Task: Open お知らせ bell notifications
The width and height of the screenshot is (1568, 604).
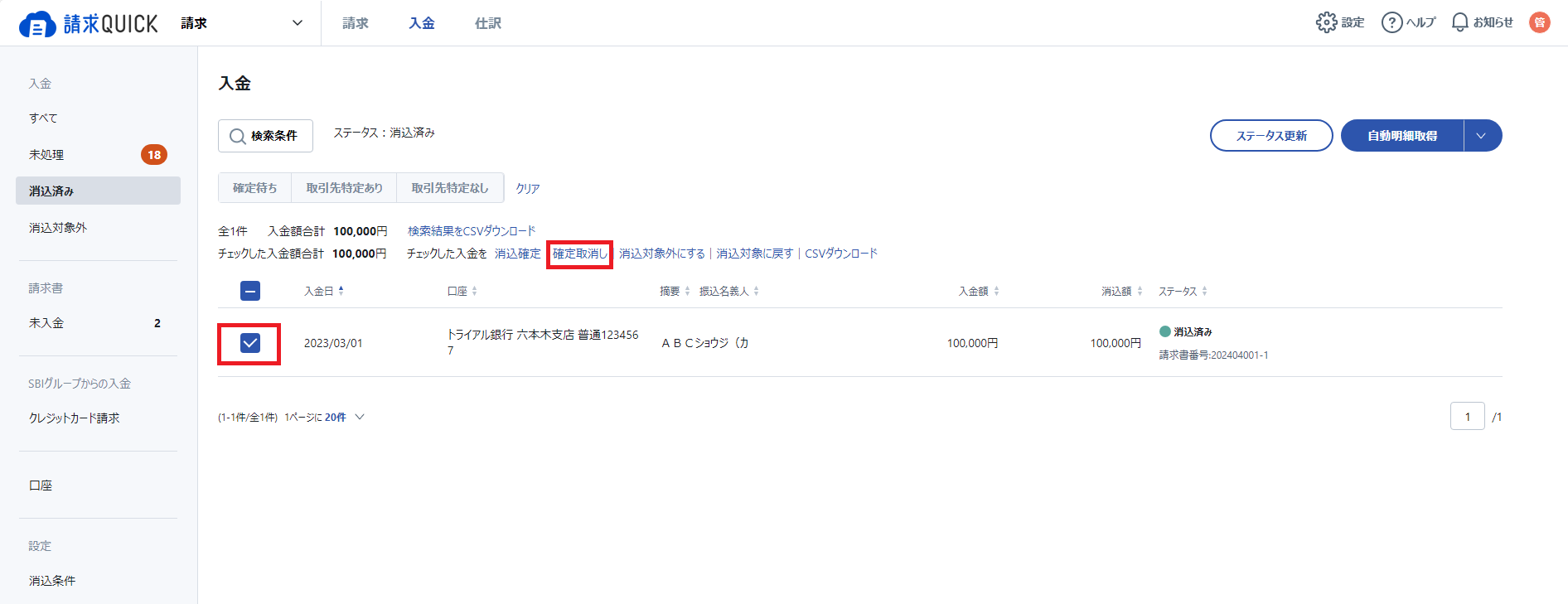Action: point(1482,22)
